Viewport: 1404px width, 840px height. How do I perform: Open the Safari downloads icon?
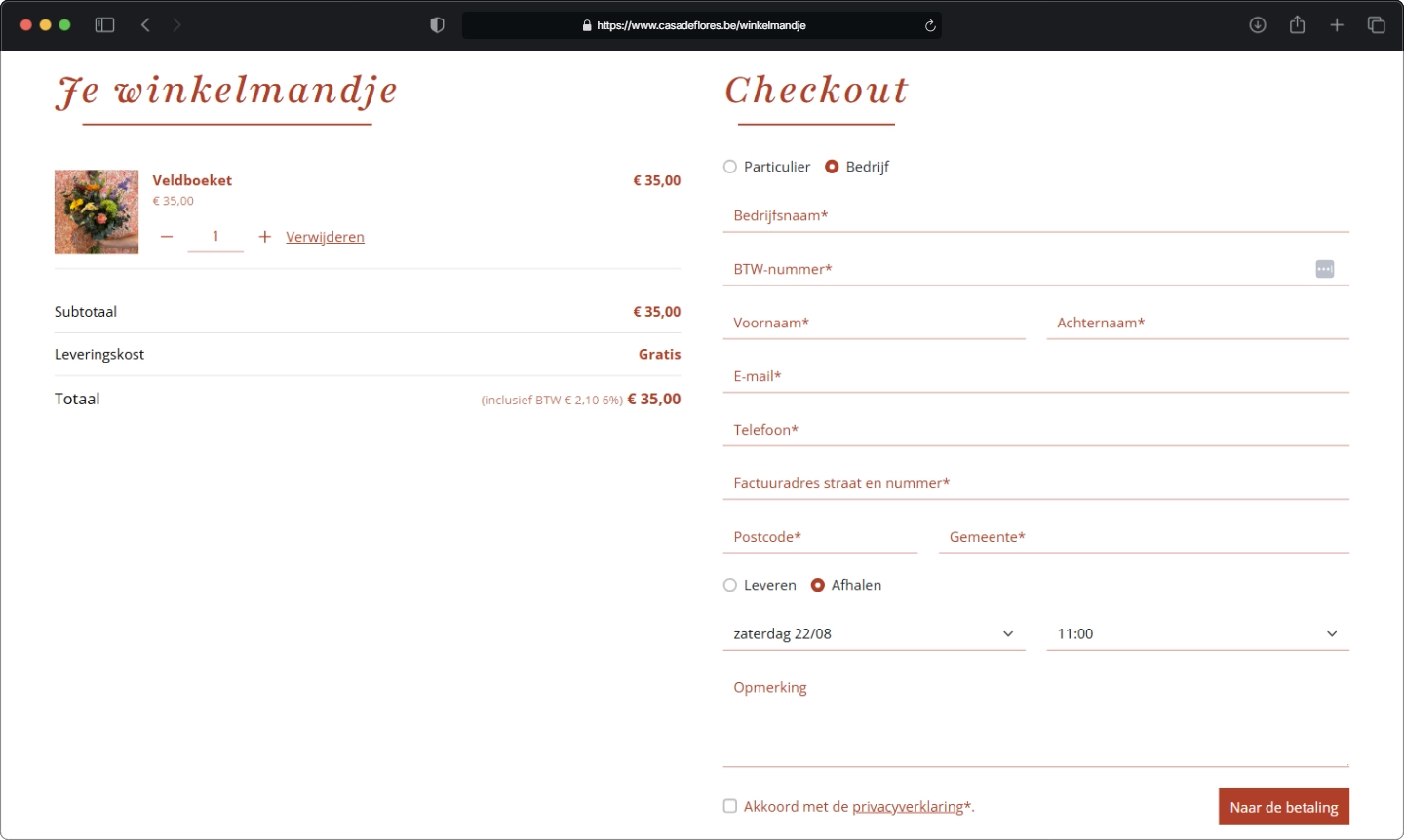pyautogui.click(x=1258, y=25)
